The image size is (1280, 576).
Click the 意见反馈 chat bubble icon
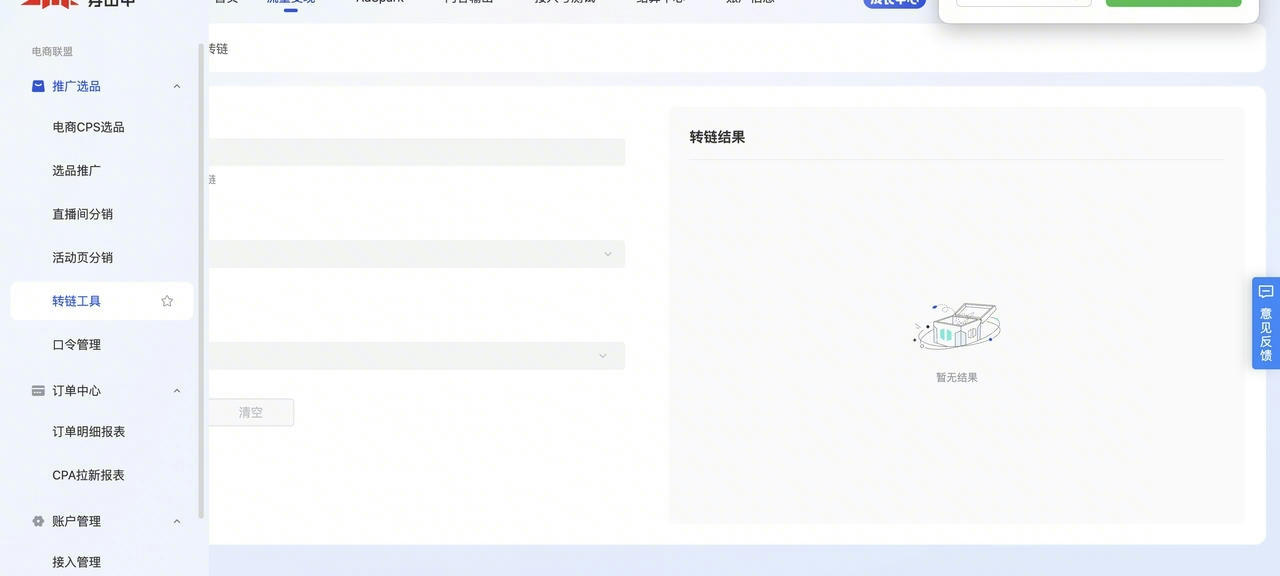[x=1265, y=292]
